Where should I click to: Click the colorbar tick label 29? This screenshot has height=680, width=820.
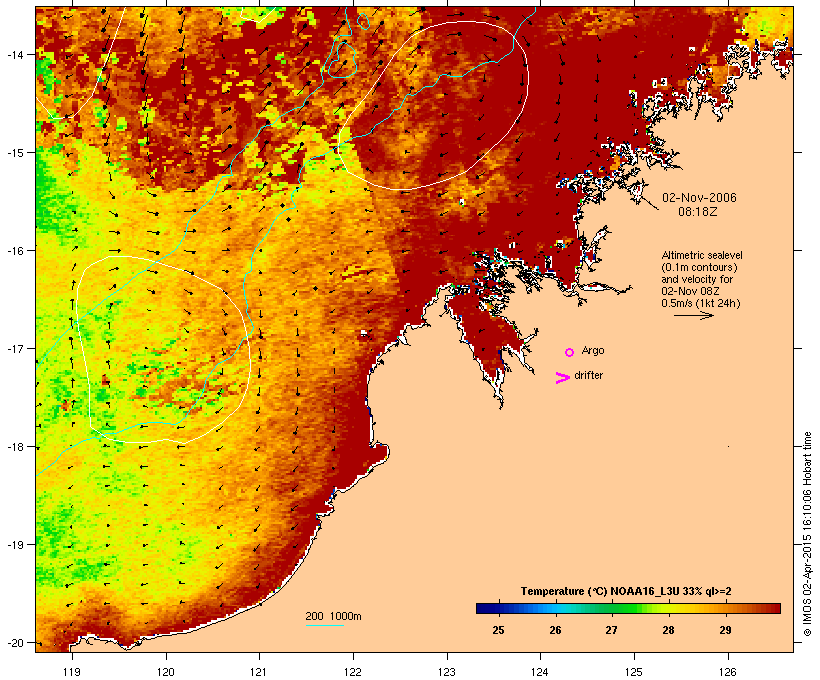coord(725,630)
